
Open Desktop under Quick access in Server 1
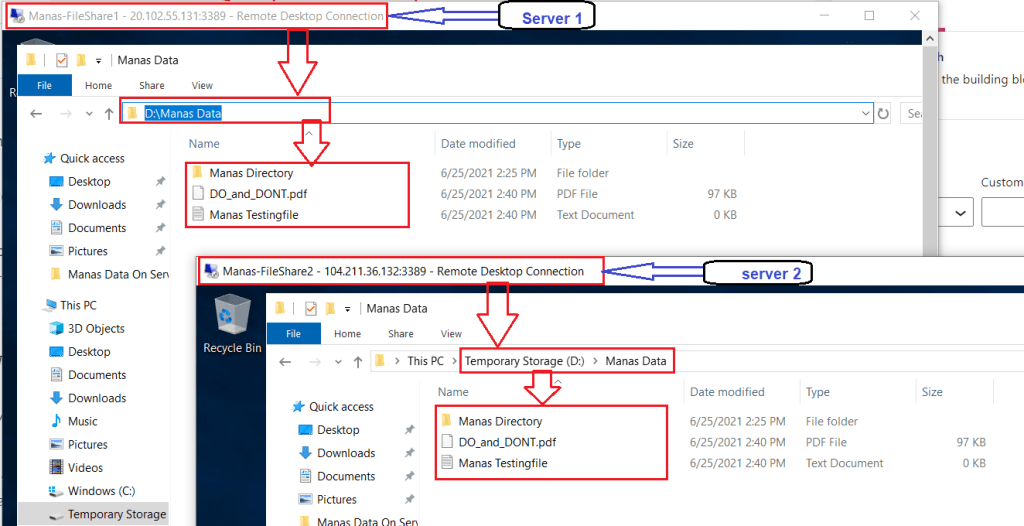(89, 181)
